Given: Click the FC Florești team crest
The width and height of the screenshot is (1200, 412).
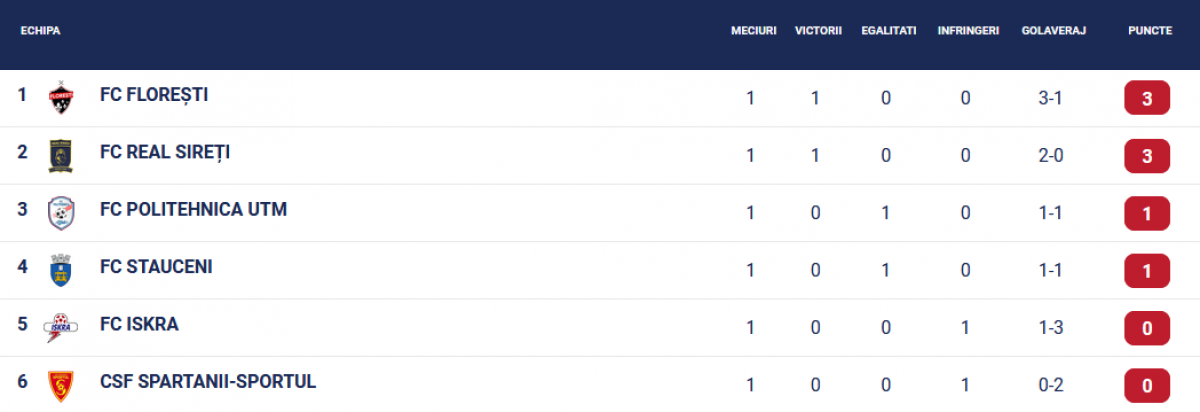Looking at the screenshot, I should (x=61, y=98).
